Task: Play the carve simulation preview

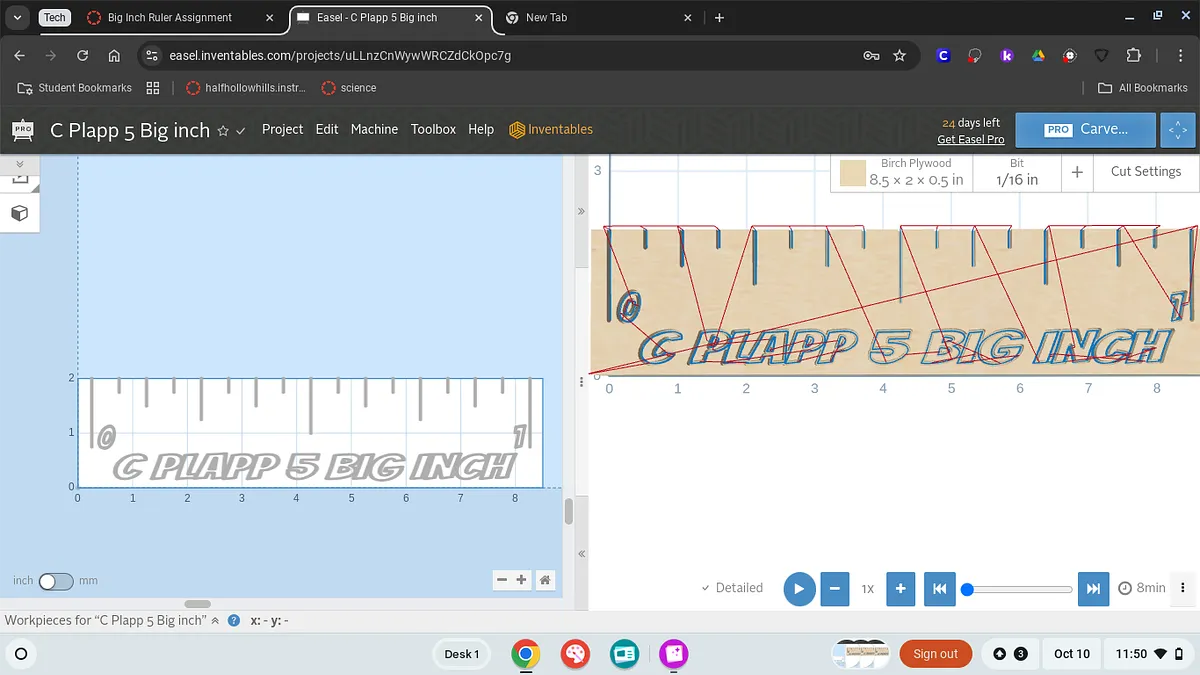Action: click(798, 589)
